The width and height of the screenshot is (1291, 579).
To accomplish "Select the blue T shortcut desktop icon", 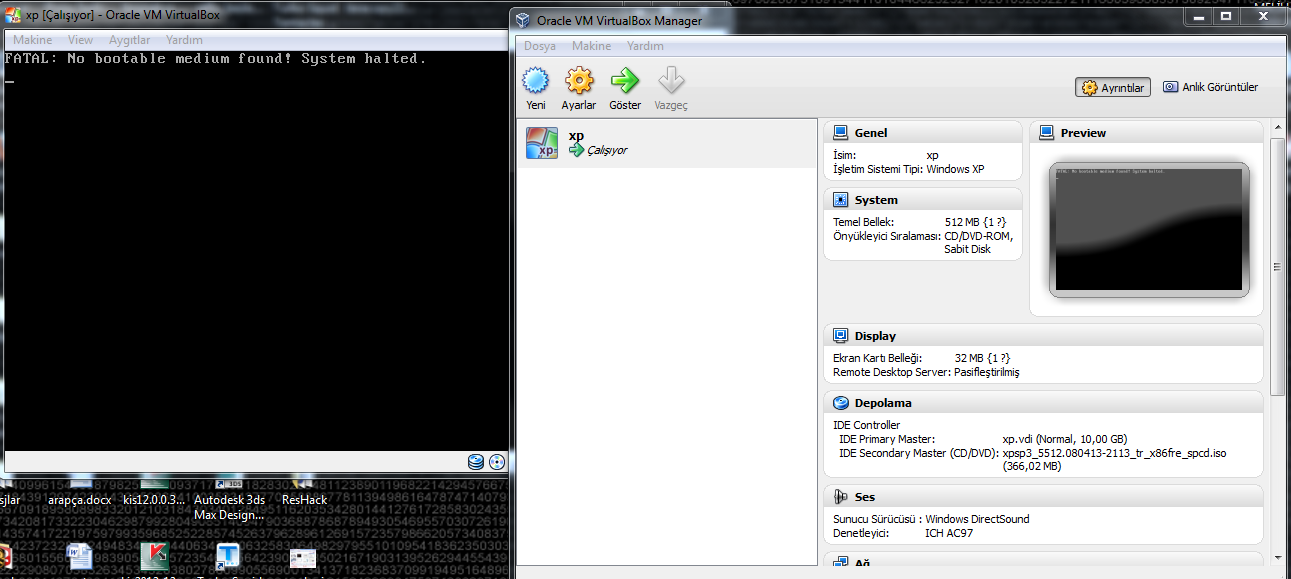I will coord(228,557).
